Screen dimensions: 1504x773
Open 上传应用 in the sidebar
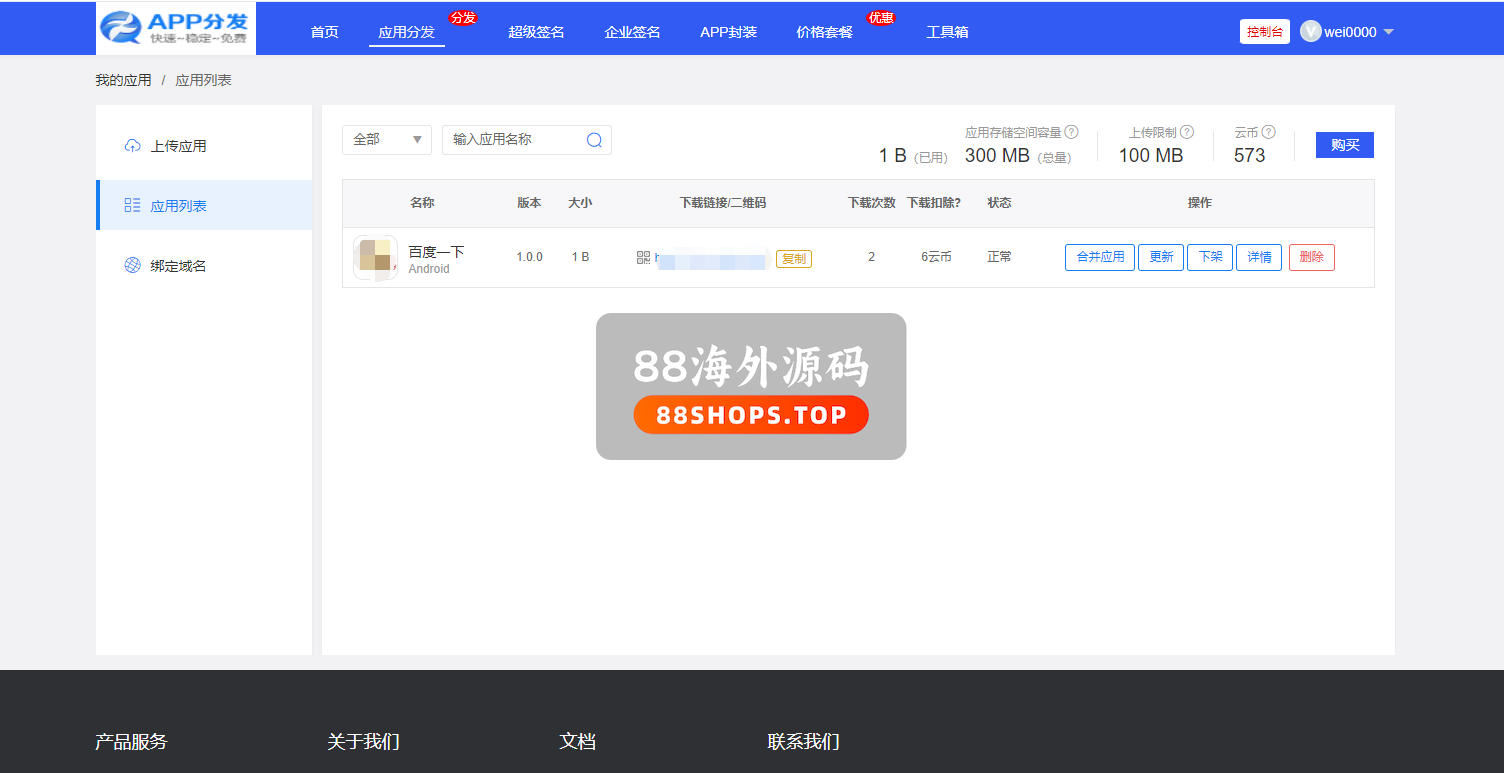coord(178,146)
